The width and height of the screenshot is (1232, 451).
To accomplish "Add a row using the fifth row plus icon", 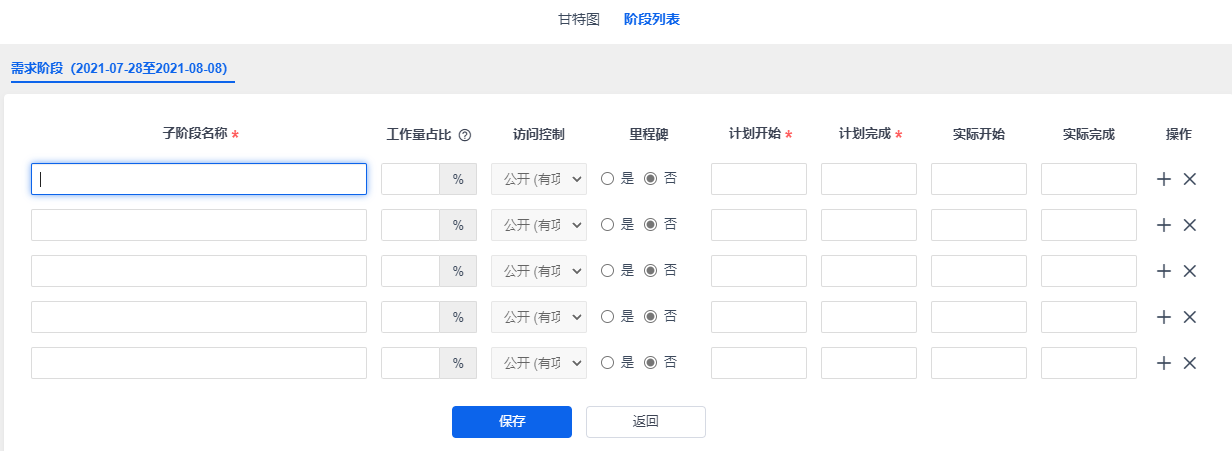I will (1164, 363).
